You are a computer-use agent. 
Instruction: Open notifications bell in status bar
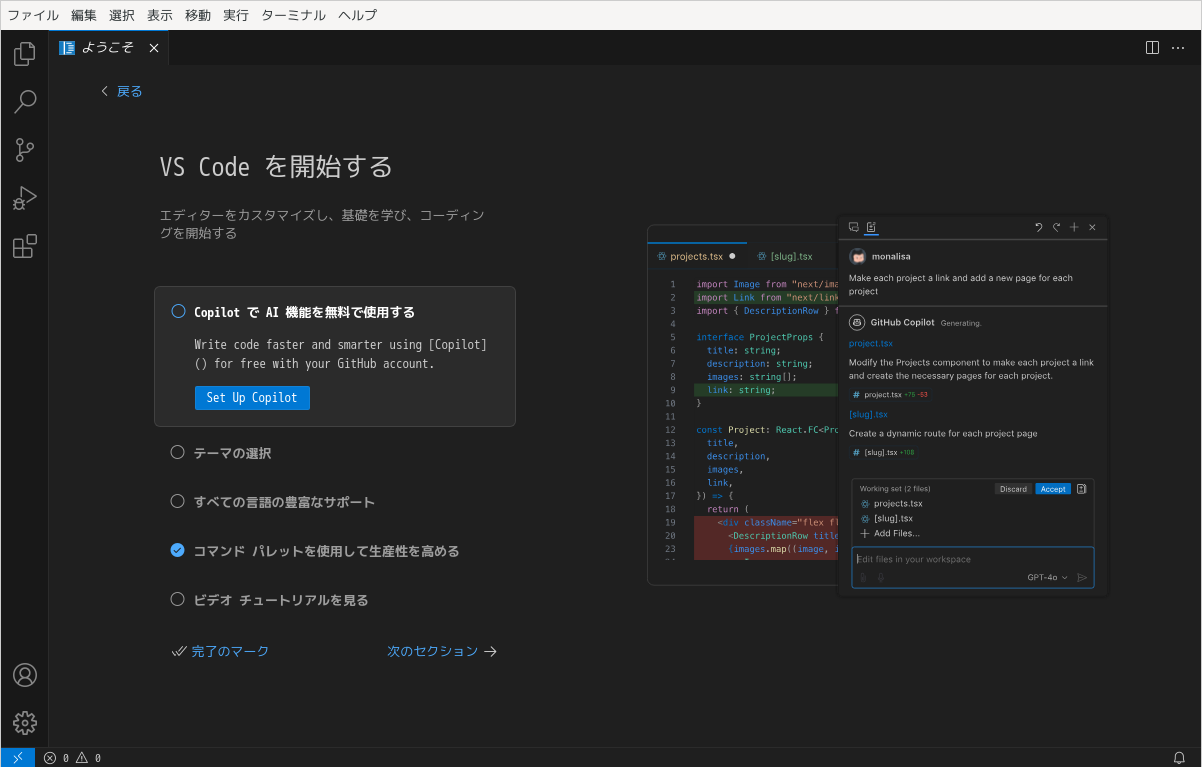click(1179, 758)
